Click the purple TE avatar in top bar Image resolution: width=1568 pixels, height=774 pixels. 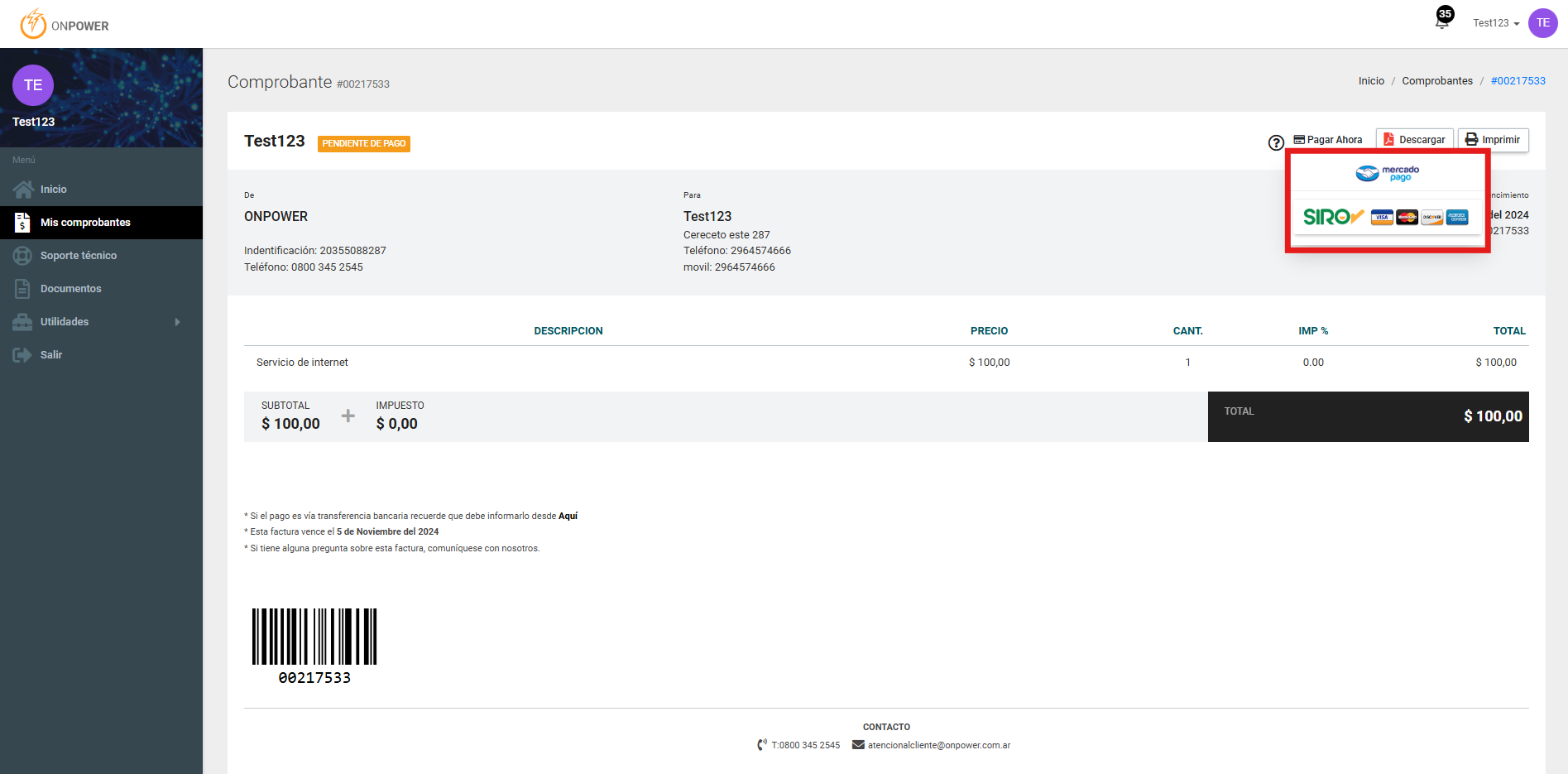tap(1542, 23)
